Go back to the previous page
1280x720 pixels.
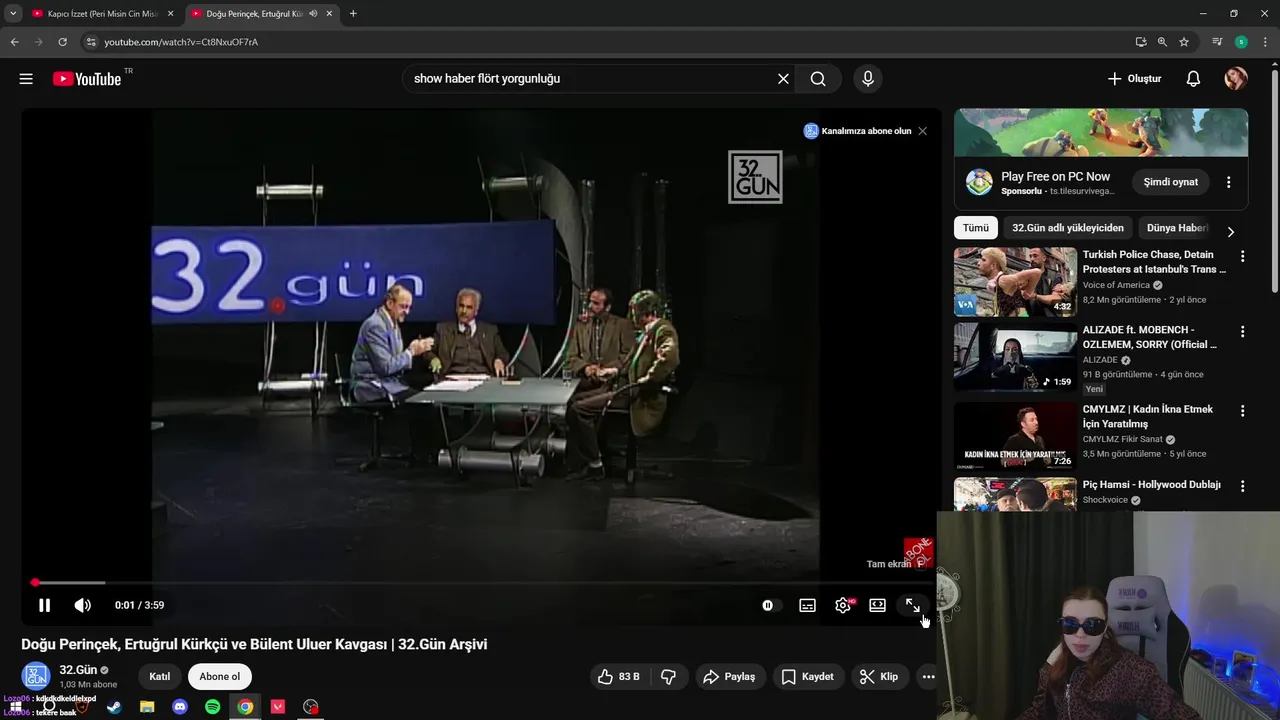coord(14,42)
